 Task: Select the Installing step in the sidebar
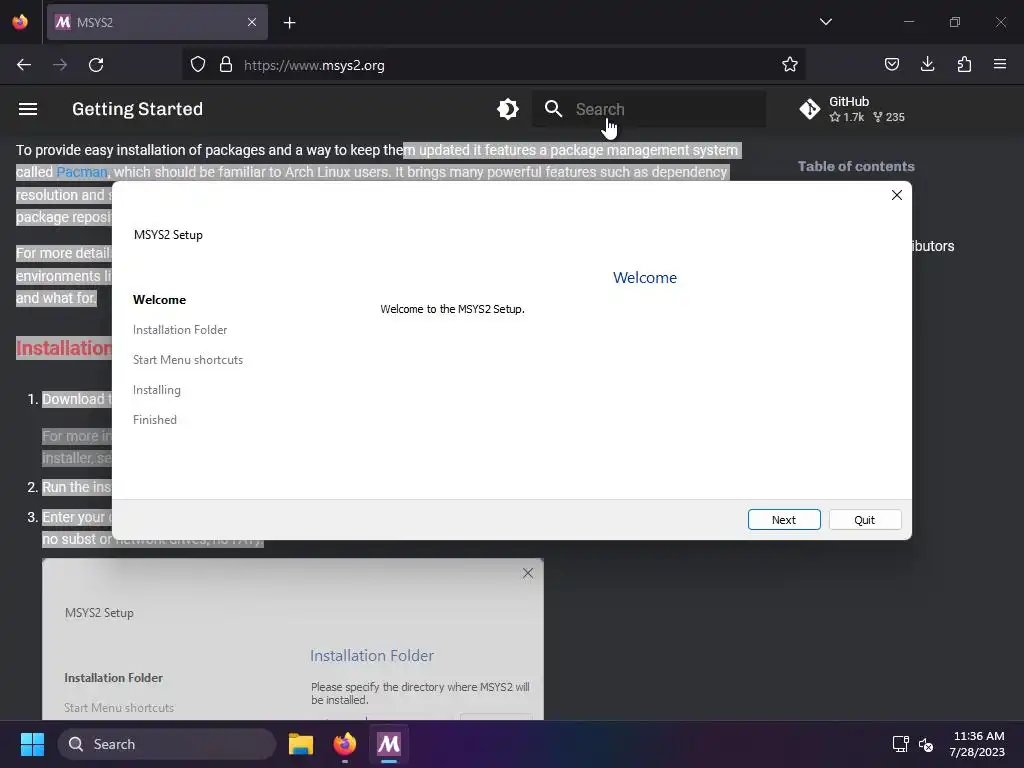pyautogui.click(x=157, y=390)
